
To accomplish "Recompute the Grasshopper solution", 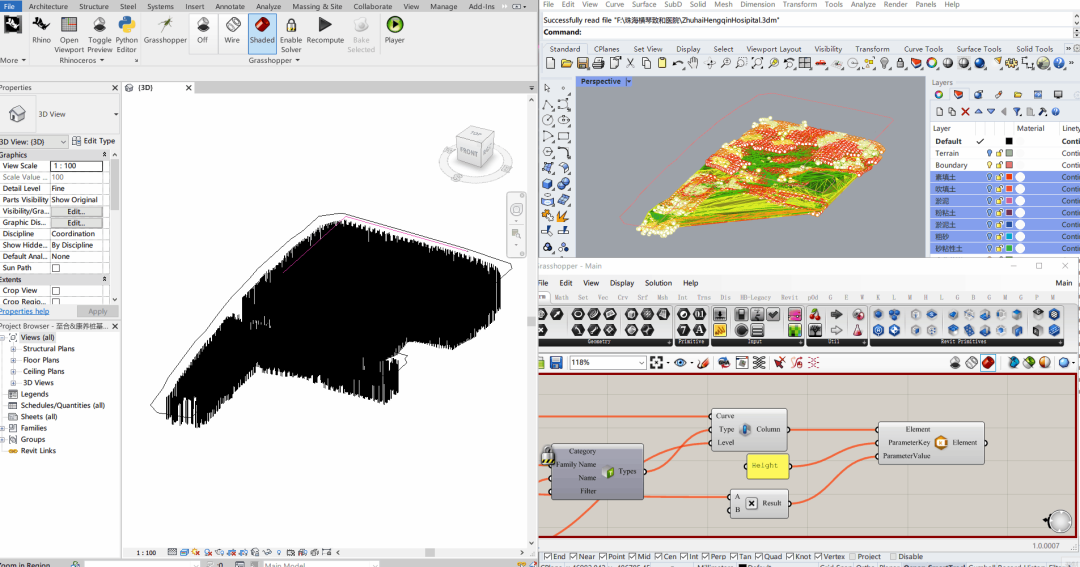I will point(325,30).
